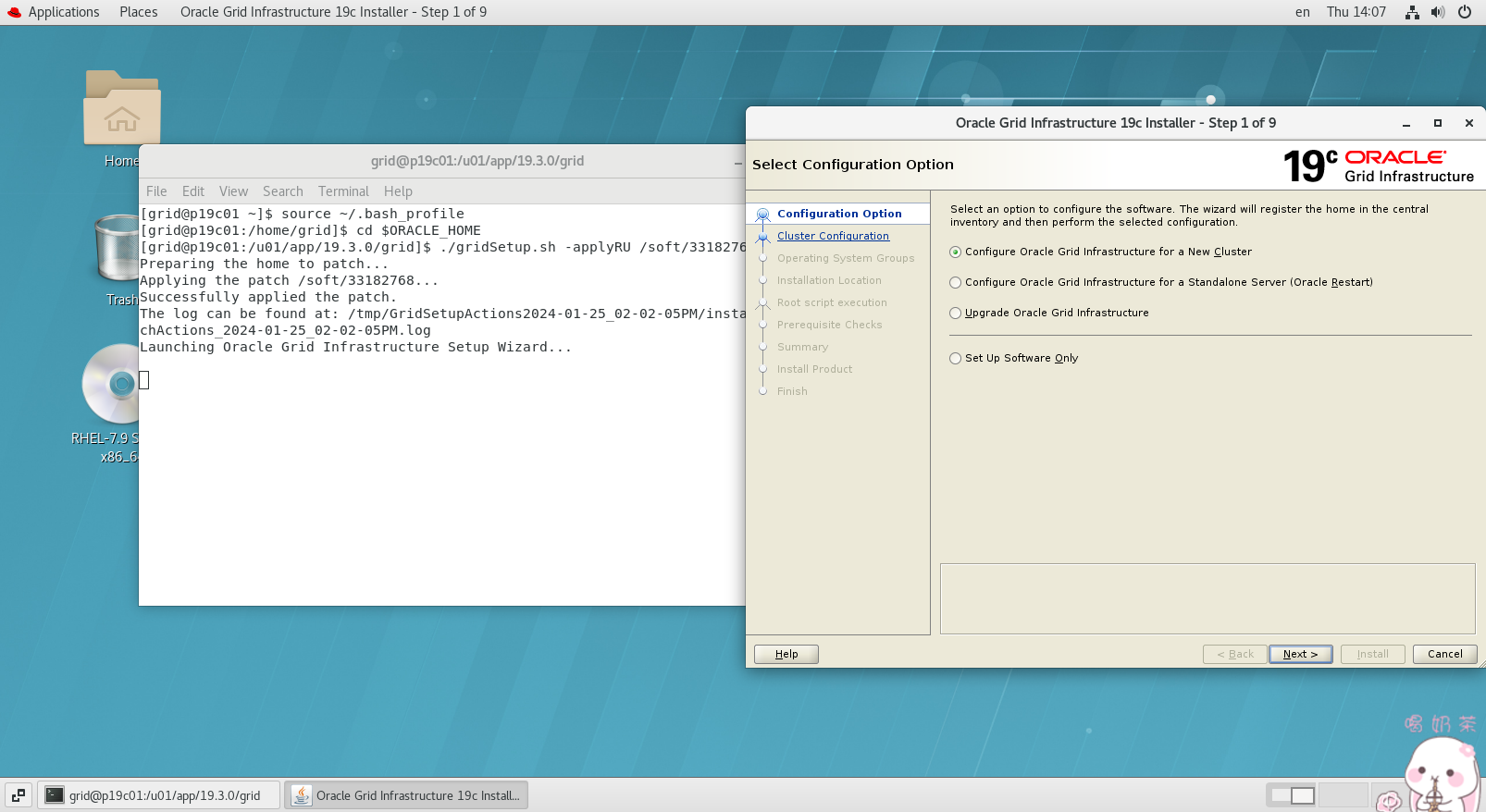Click the workspace switcher in bottom panel
The height and width of the screenshot is (812, 1486).
(1293, 795)
